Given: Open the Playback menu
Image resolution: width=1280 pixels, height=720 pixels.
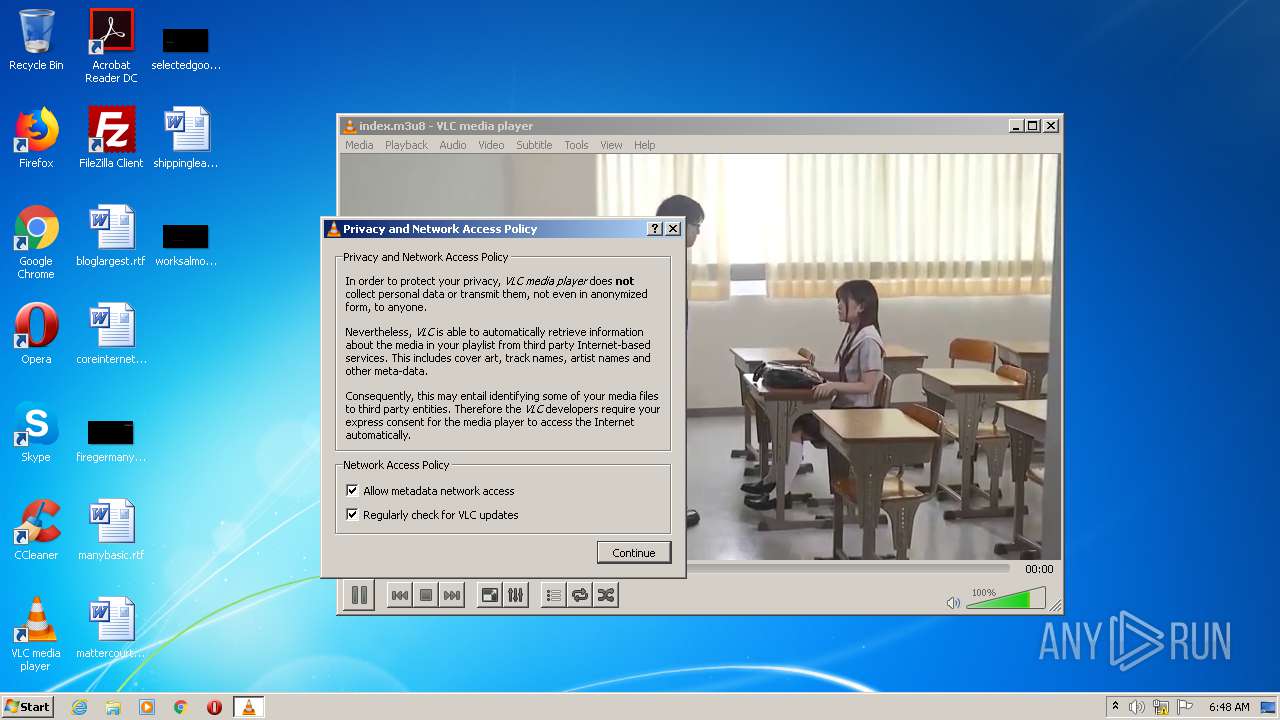Looking at the screenshot, I should [406, 145].
